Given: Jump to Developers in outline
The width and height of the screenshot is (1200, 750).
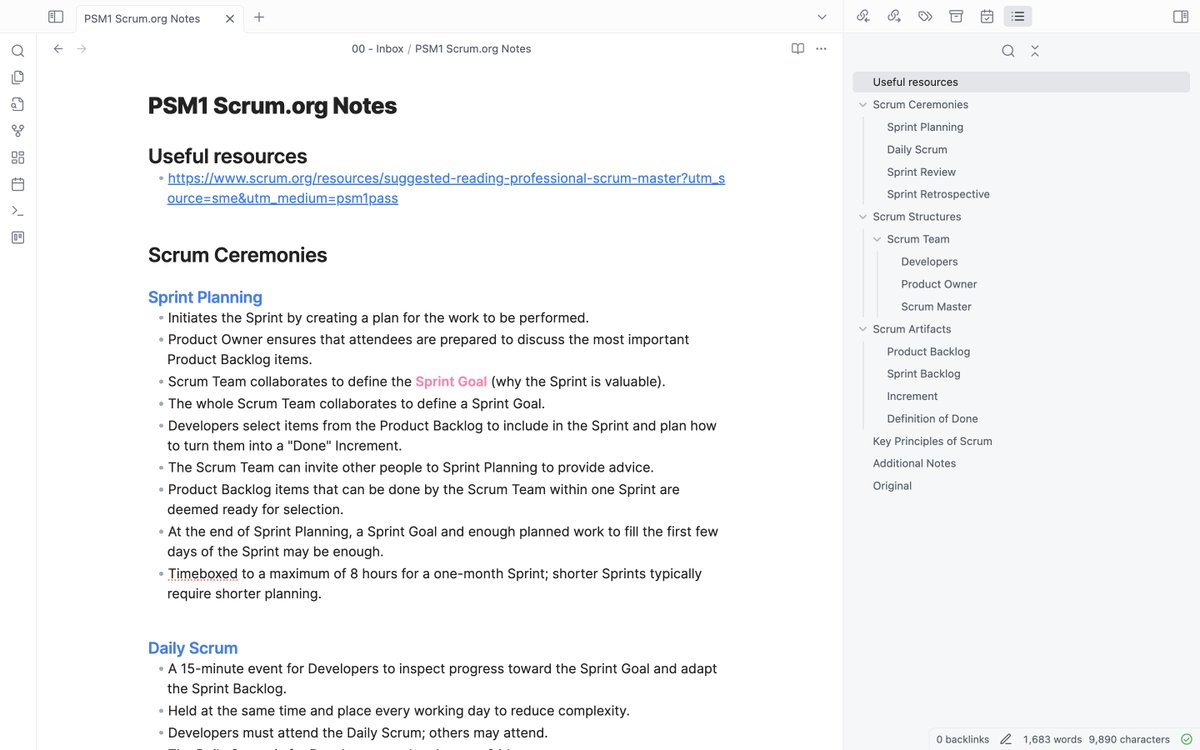Looking at the screenshot, I should click(929, 262).
